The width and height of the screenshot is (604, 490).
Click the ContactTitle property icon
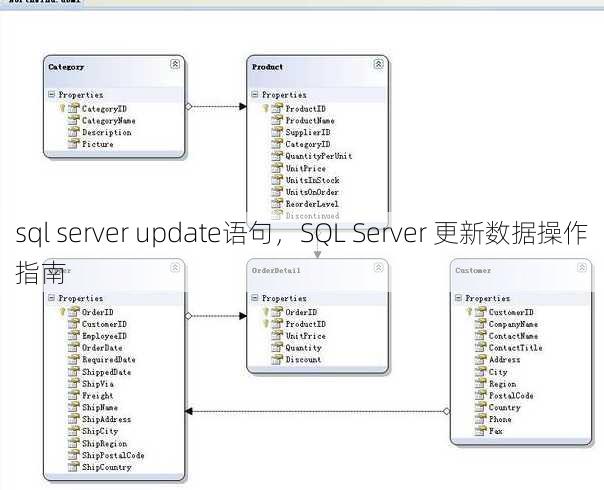(x=480, y=347)
